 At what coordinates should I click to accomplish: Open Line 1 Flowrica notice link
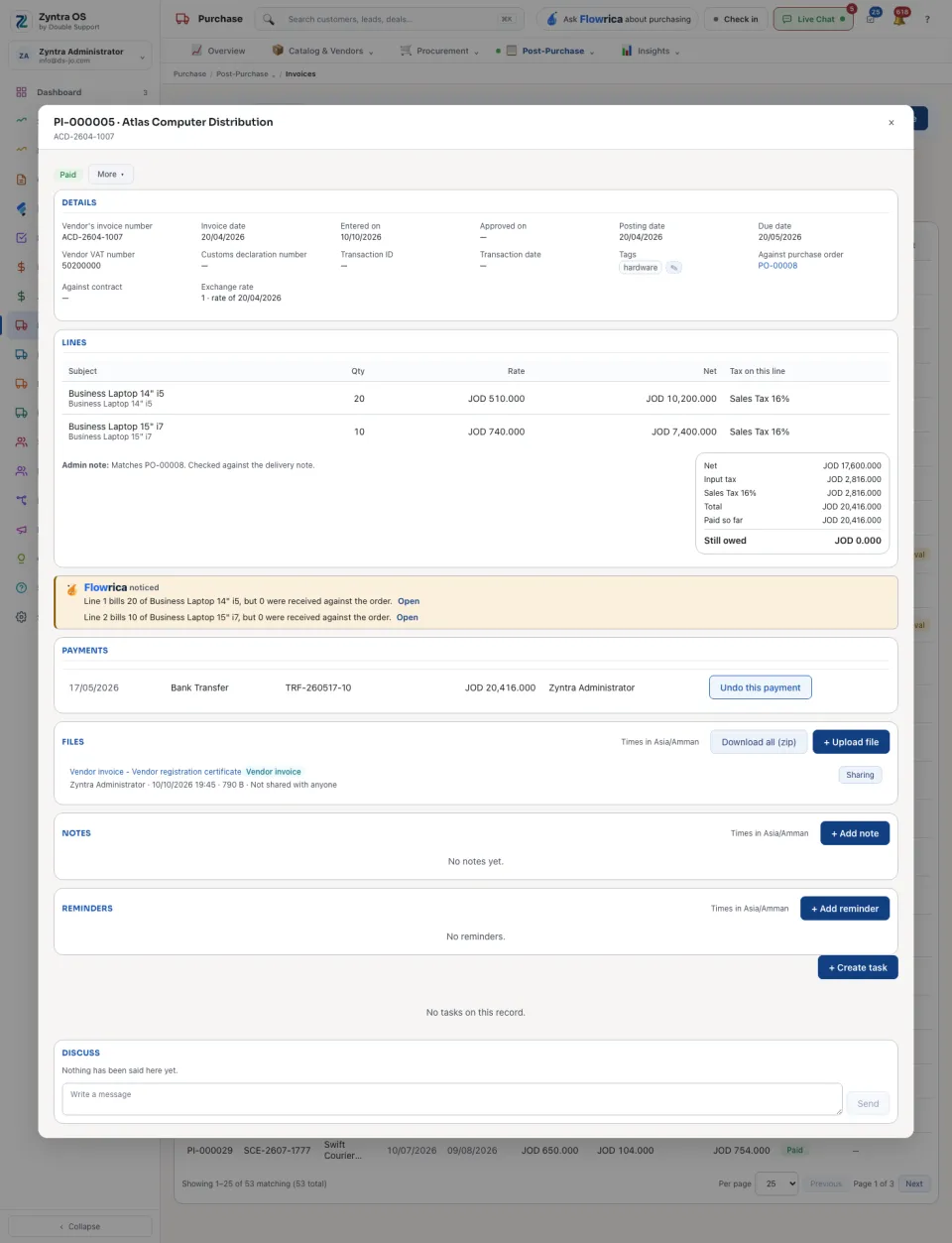click(x=409, y=601)
